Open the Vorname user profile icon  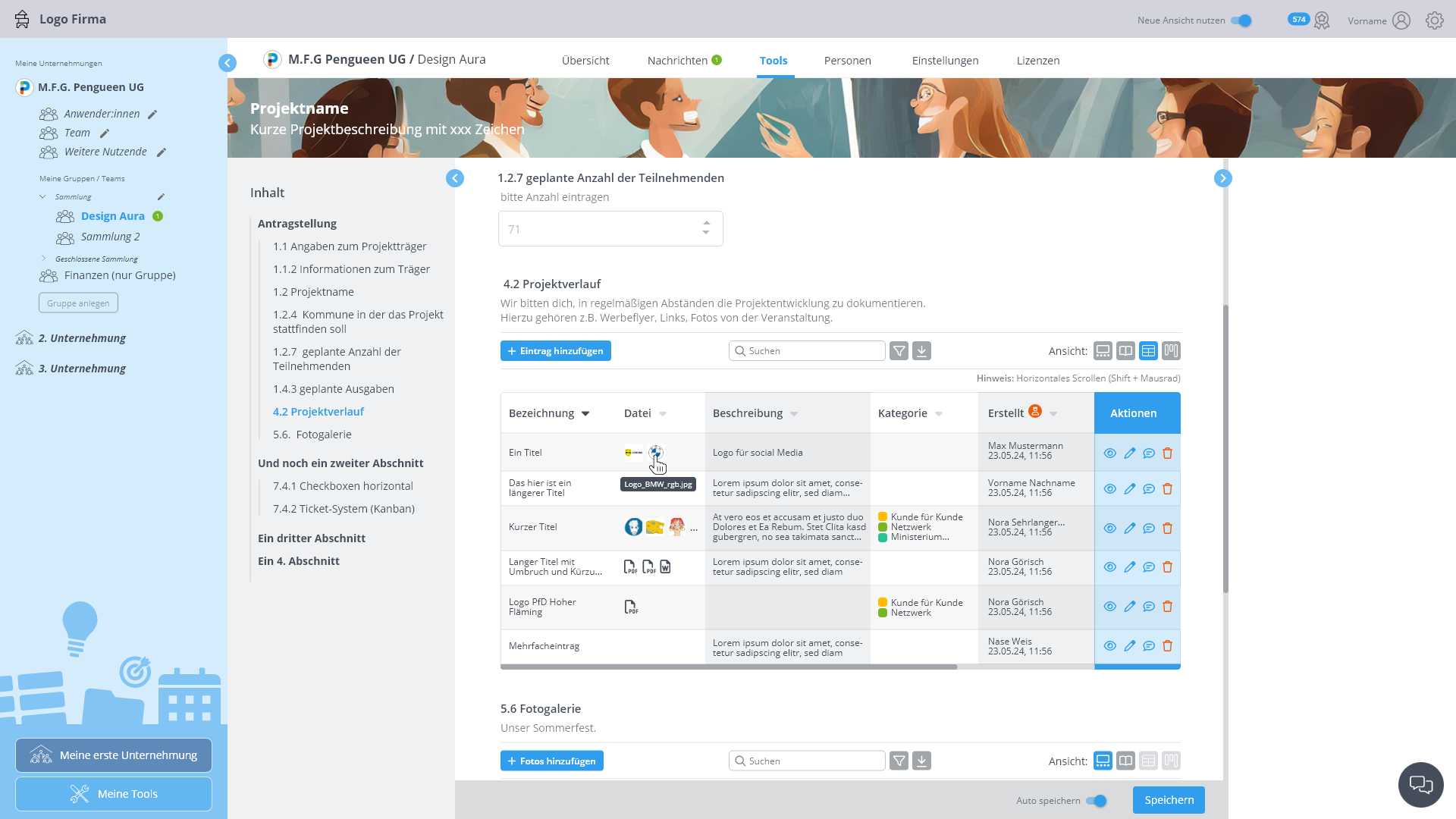[1401, 20]
